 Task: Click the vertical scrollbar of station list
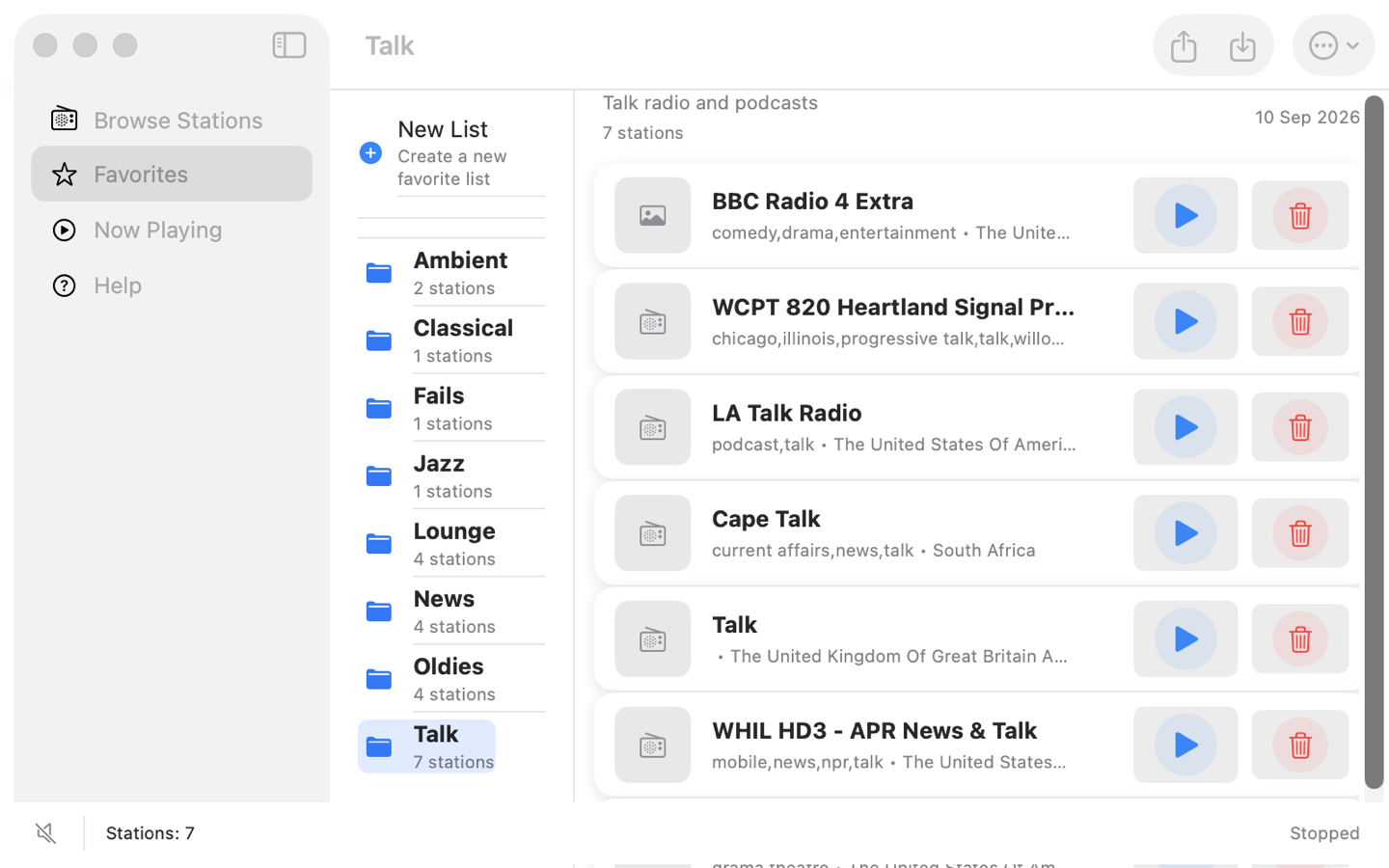(x=1374, y=442)
